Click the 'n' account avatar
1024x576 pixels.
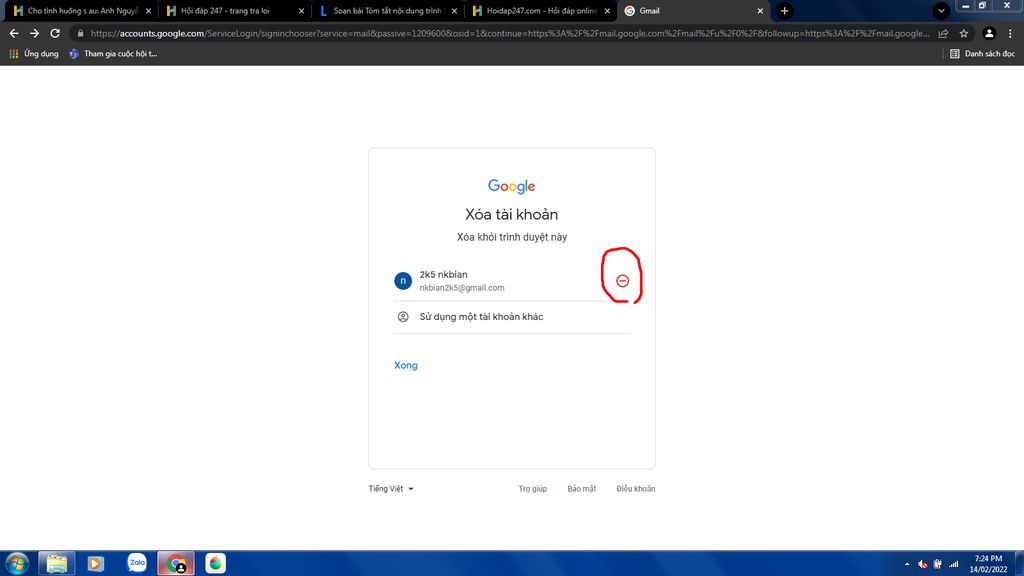click(x=403, y=281)
